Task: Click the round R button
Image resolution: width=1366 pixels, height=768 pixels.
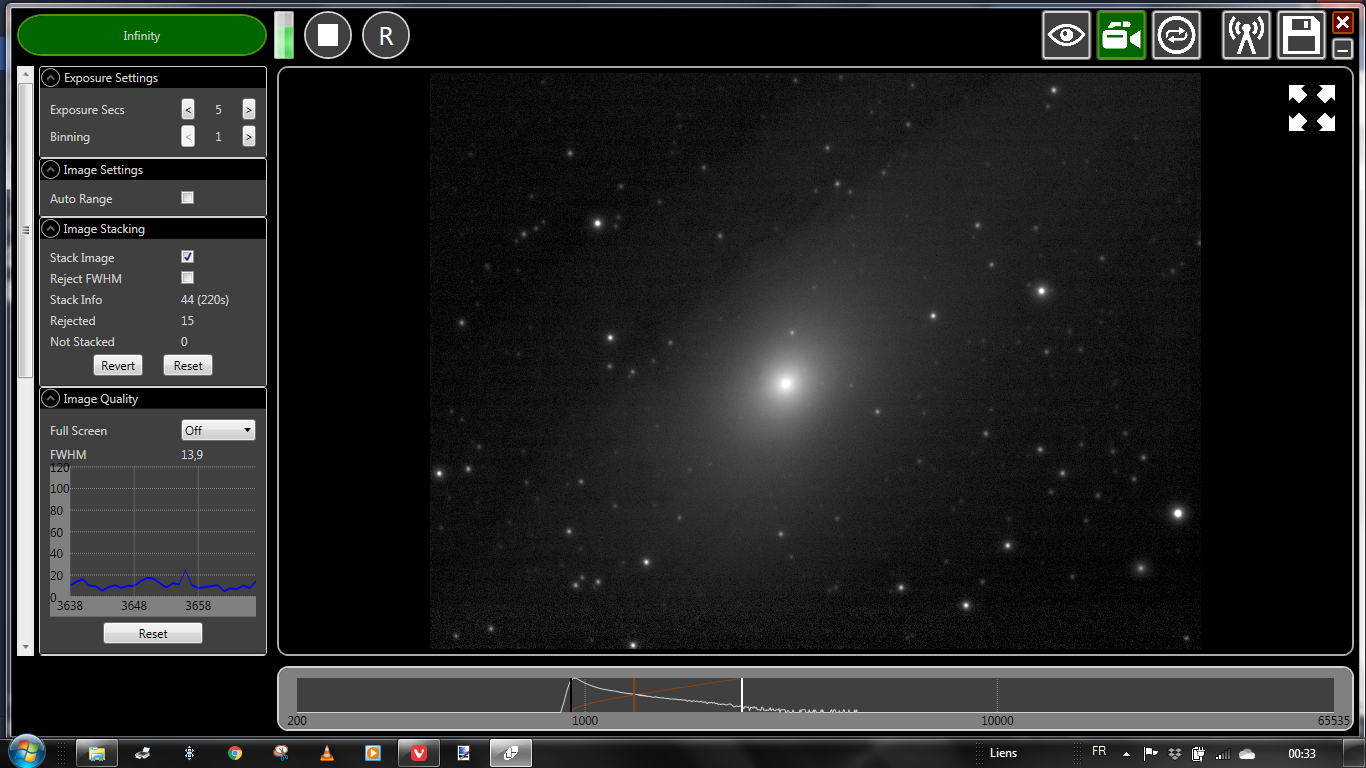Action: point(386,36)
